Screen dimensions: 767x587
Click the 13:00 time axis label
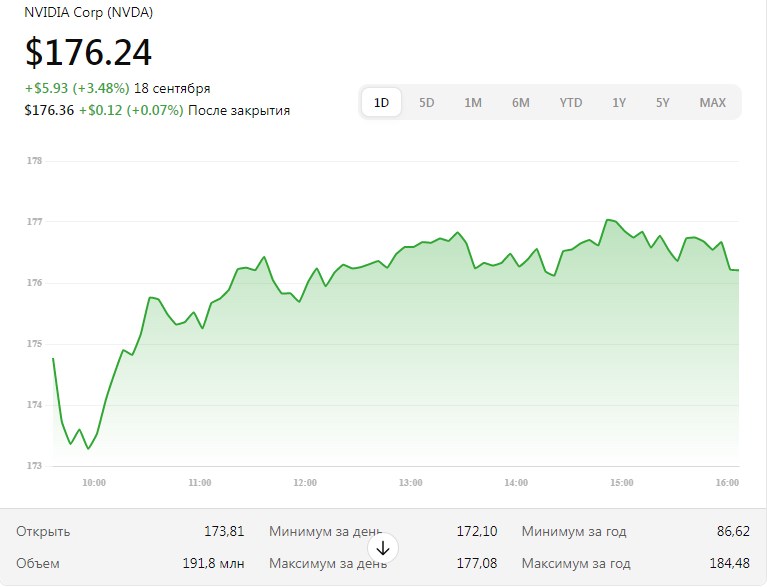click(x=410, y=483)
